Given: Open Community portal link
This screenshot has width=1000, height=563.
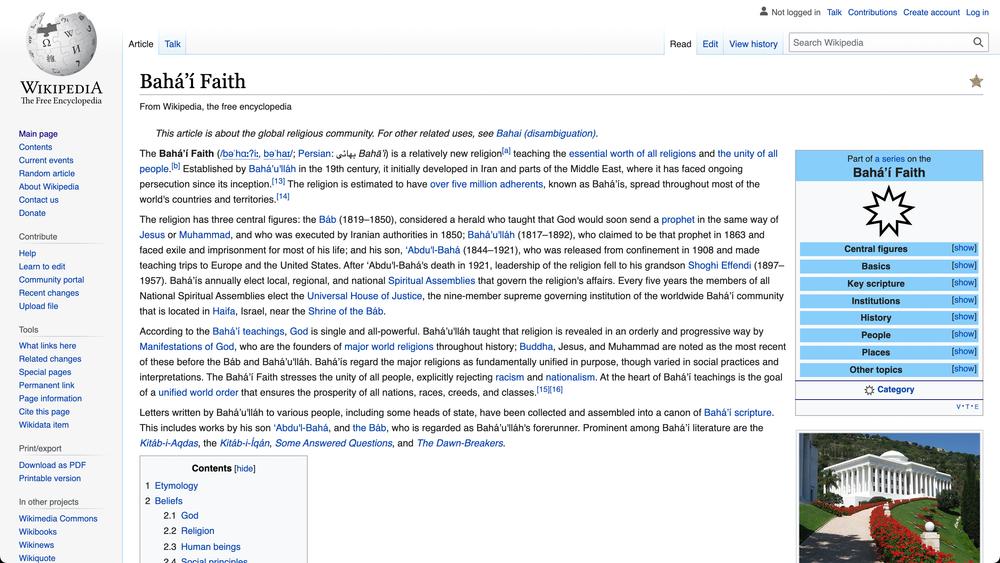Looking at the screenshot, I should coord(52,280).
